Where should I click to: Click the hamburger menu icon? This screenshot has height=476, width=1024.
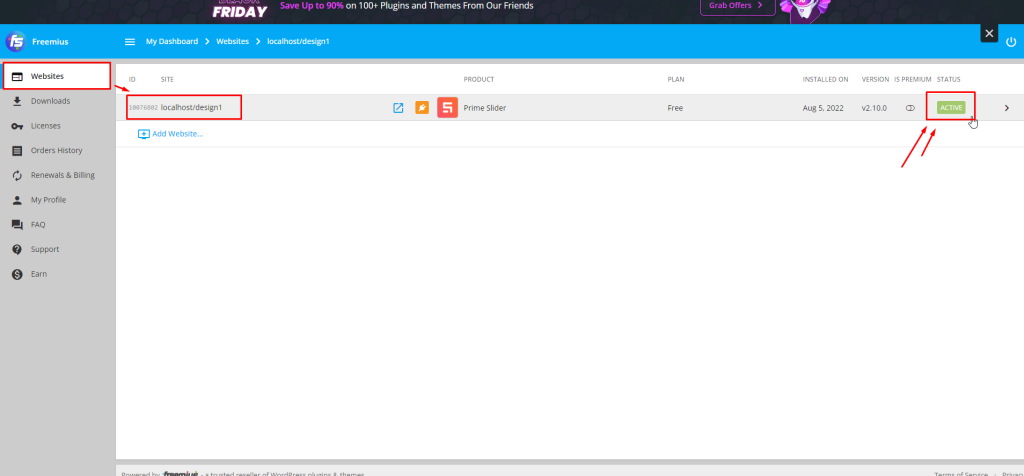coord(130,42)
